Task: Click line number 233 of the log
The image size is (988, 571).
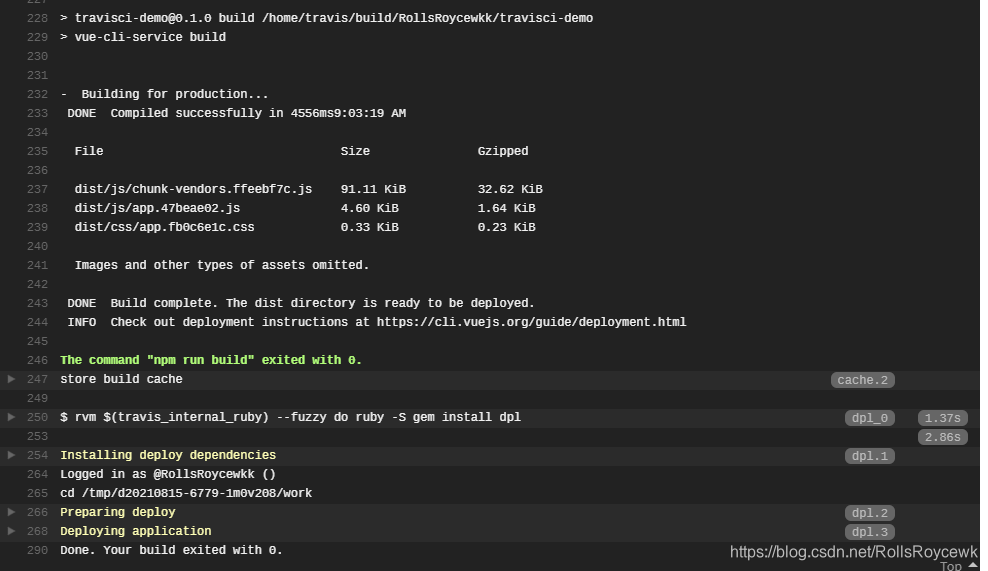Action: pos(37,113)
